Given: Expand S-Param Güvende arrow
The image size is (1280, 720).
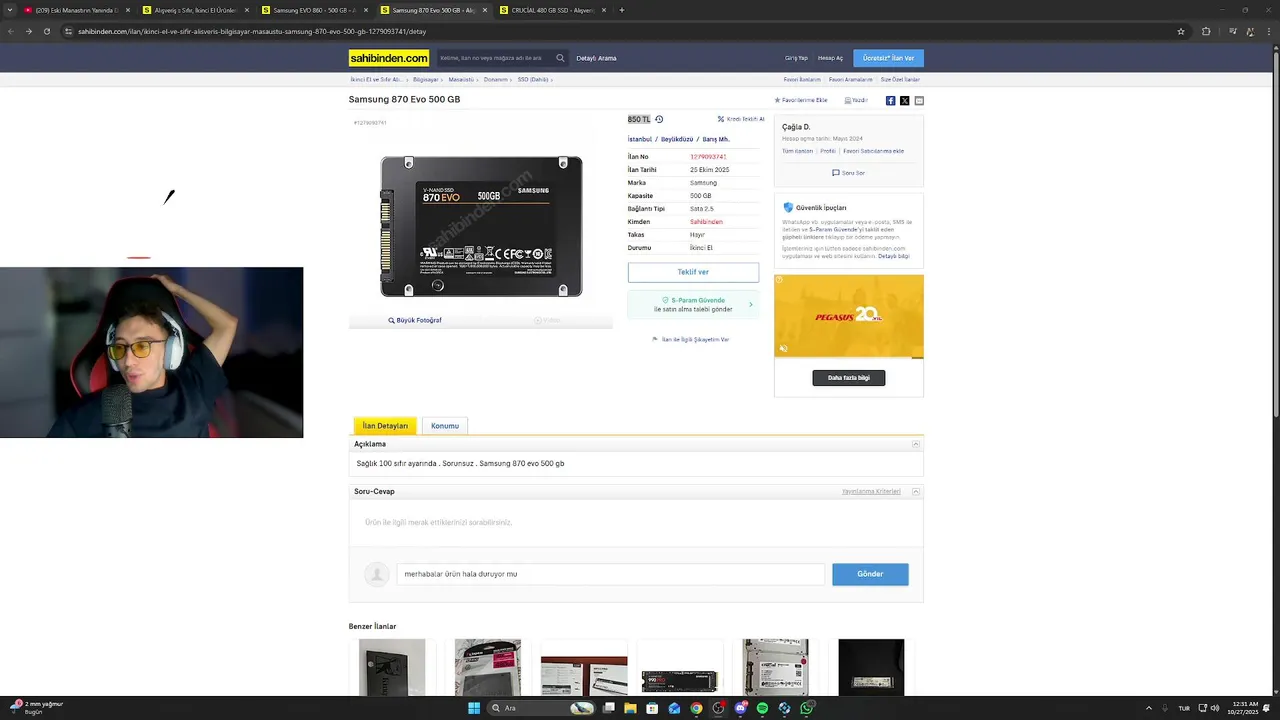Looking at the screenshot, I should (x=751, y=304).
